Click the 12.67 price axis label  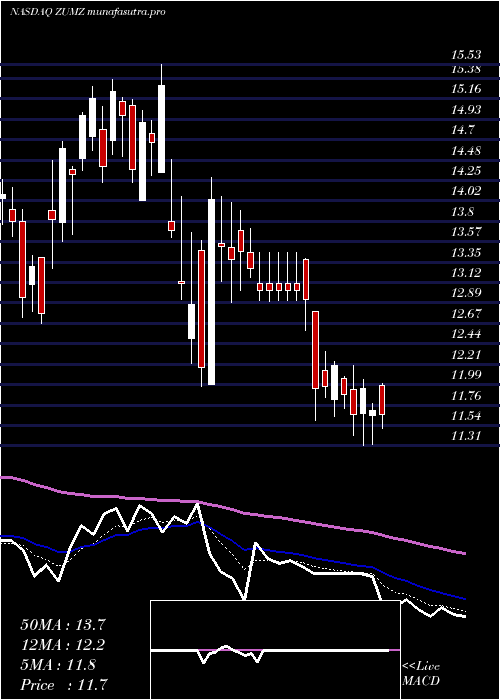466,314
